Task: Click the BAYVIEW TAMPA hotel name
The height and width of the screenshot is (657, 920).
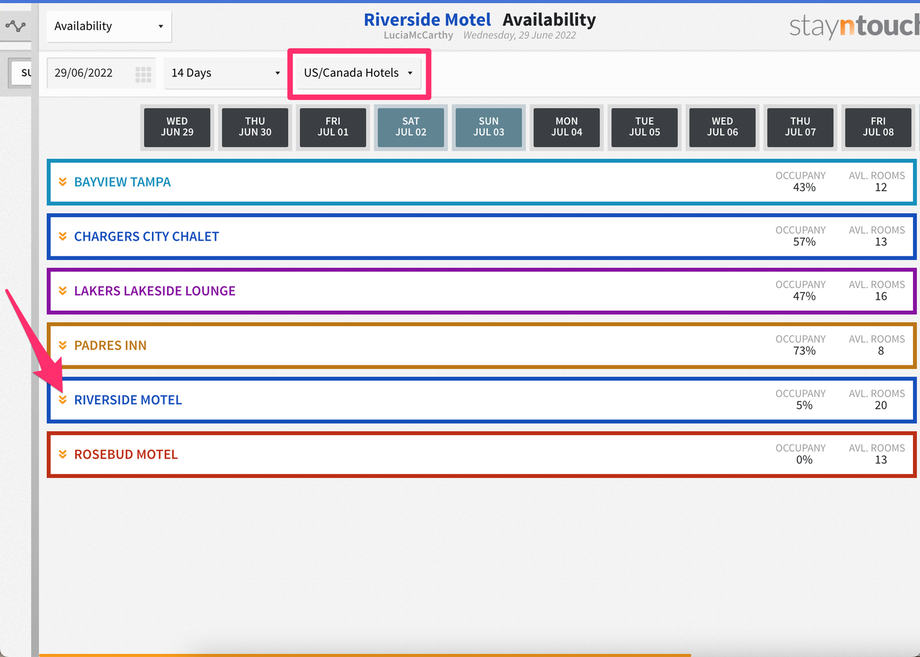Action: tap(122, 182)
